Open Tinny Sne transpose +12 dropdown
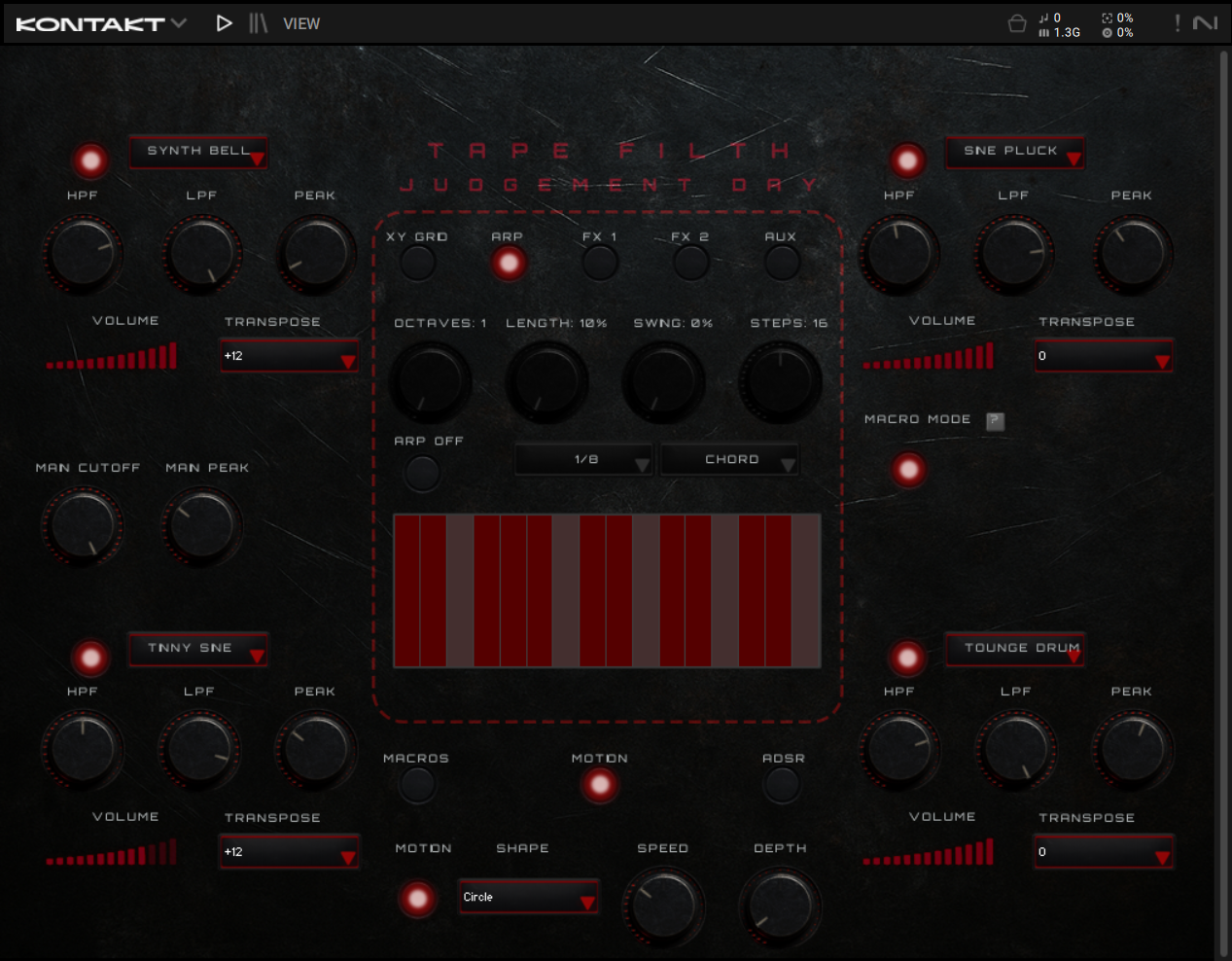 point(290,852)
